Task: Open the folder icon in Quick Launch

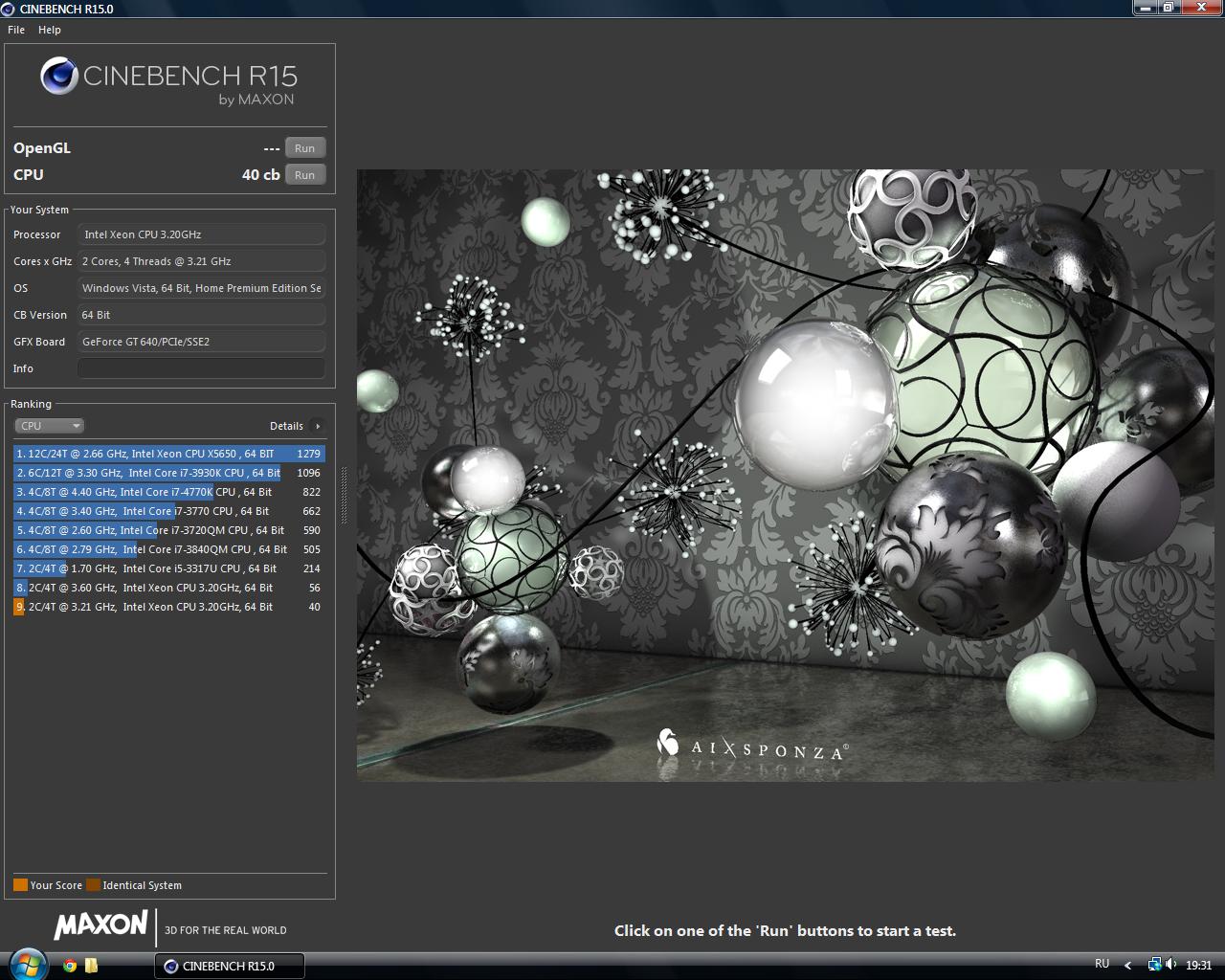Action: [x=91, y=966]
